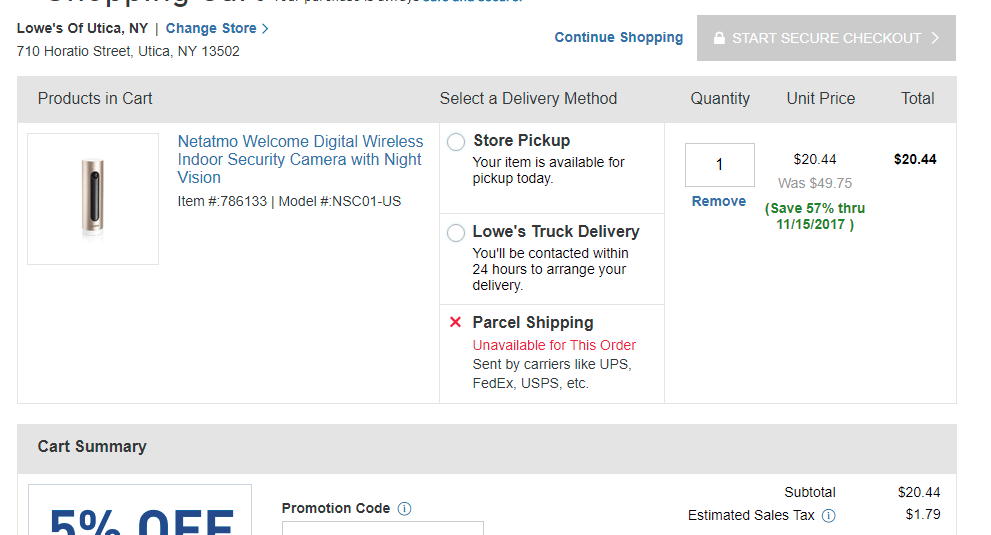Click the red X Parcel Shipping icon
The width and height of the screenshot is (991, 535).
click(x=455, y=322)
